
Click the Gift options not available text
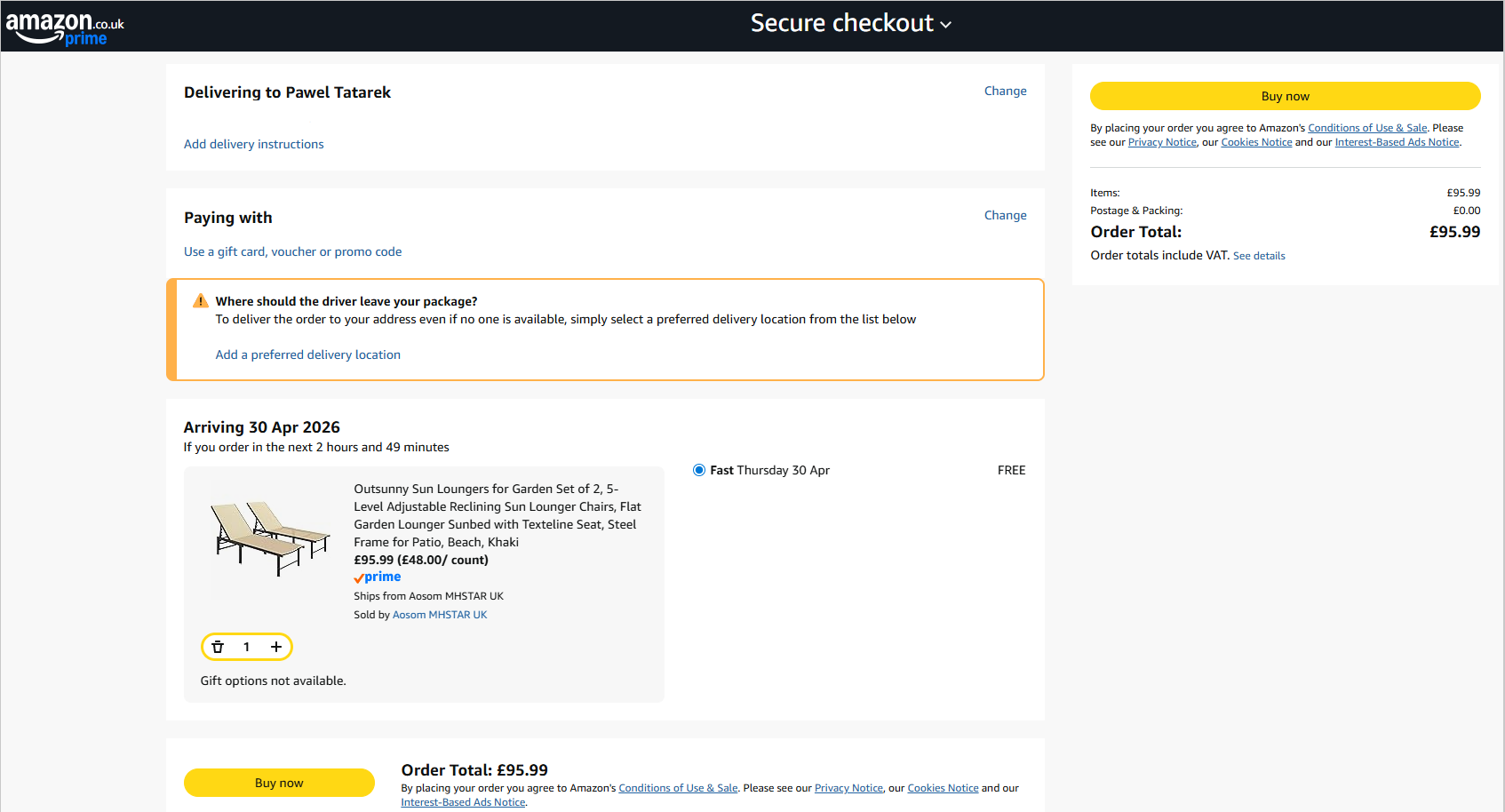[x=273, y=681]
